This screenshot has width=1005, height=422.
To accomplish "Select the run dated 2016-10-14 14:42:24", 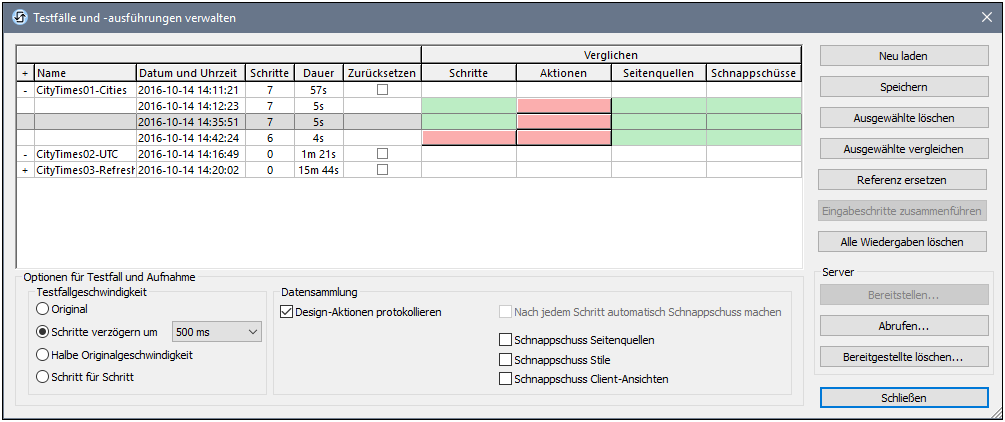I will click(x=191, y=137).
